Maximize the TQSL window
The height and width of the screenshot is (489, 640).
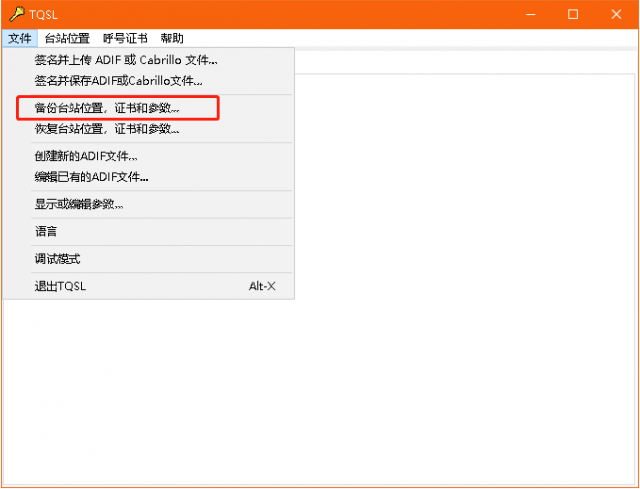click(x=573, y=14)
